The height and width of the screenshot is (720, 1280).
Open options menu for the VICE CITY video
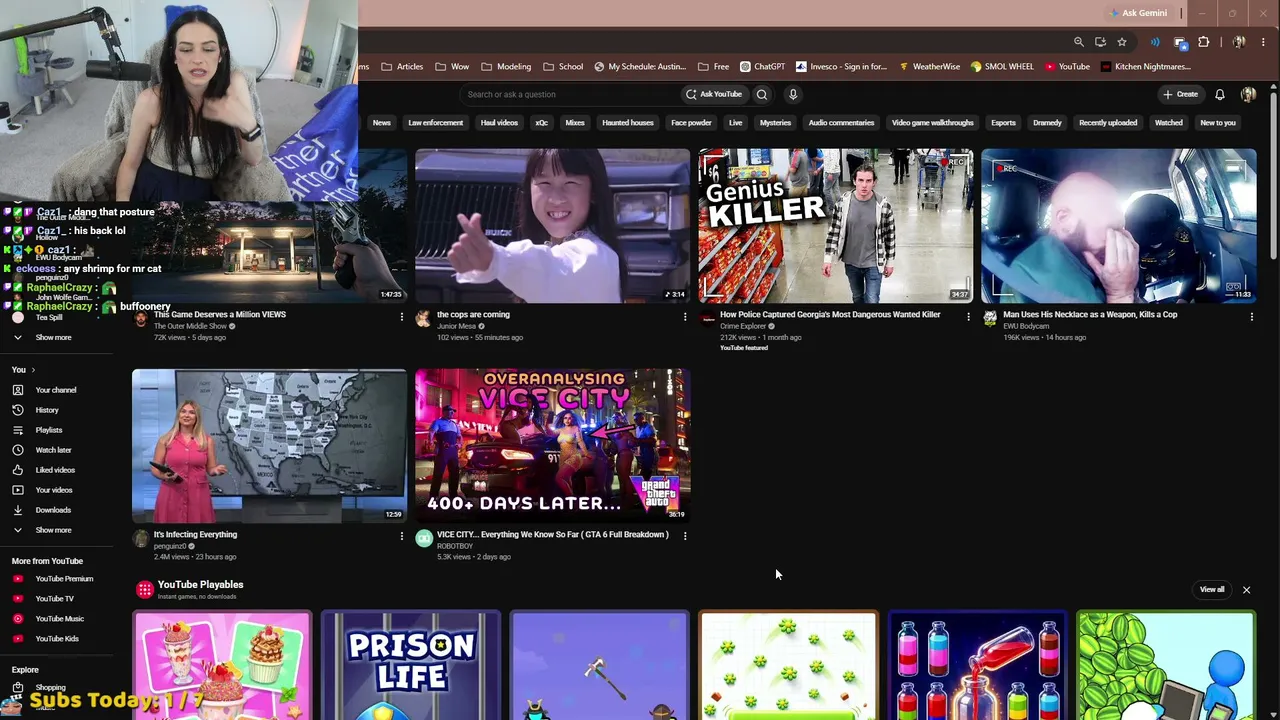pyautogui.click(x=685, y=537)
